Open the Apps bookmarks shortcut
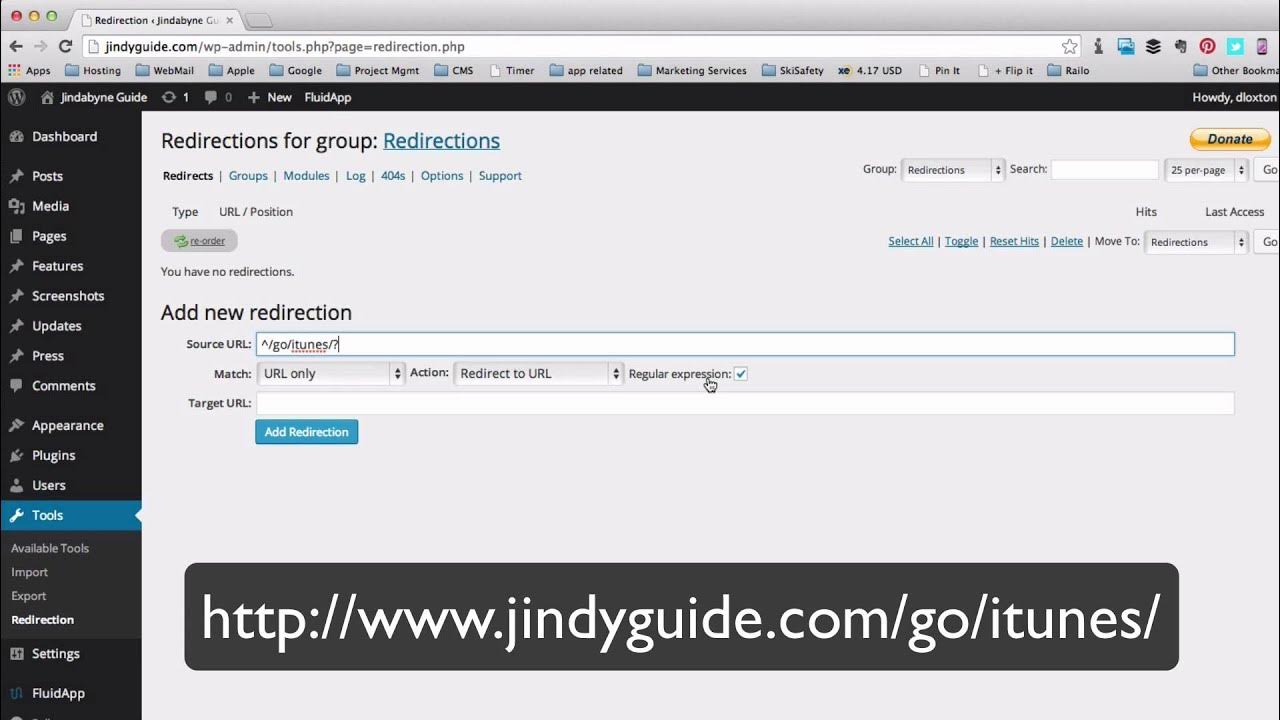The width and height of the screenshot is (1280, 720). (x=29, y=71)
